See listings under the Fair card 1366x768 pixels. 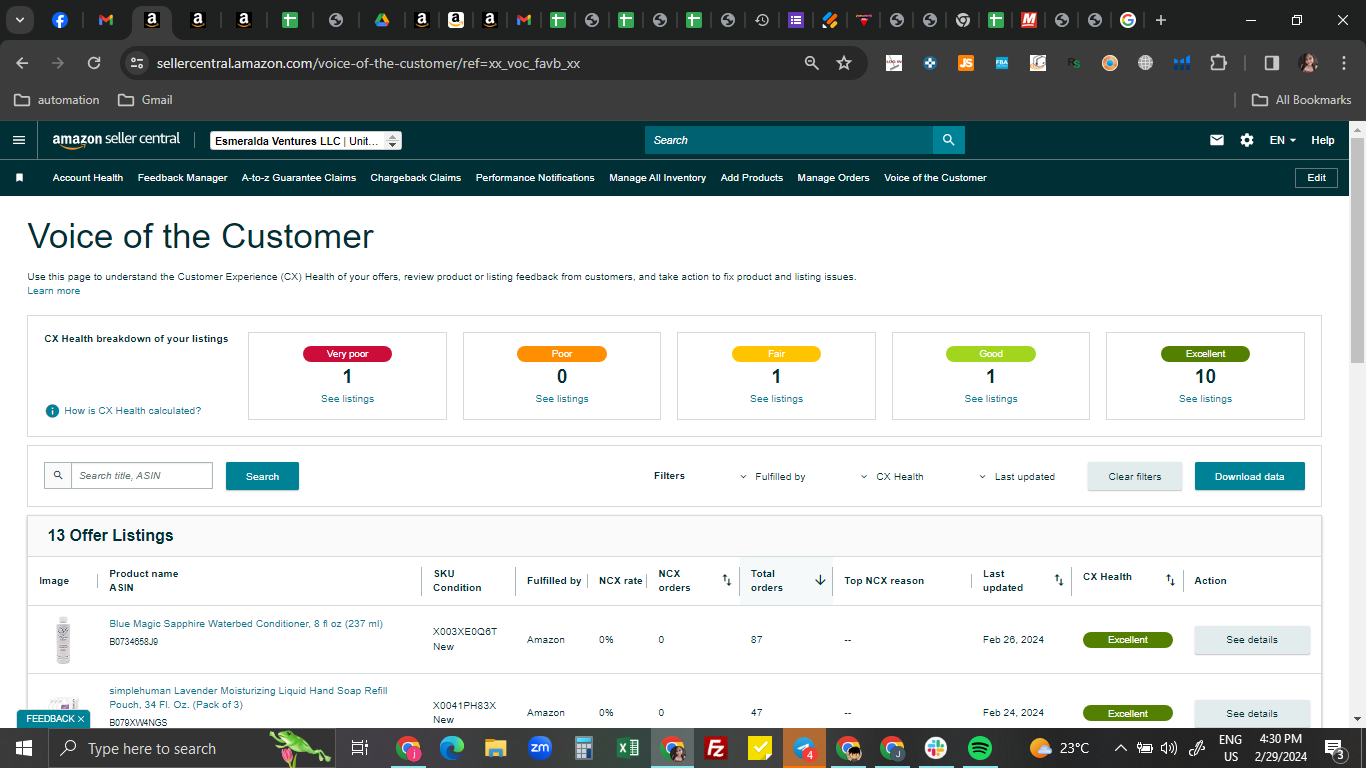pos(776,399)
